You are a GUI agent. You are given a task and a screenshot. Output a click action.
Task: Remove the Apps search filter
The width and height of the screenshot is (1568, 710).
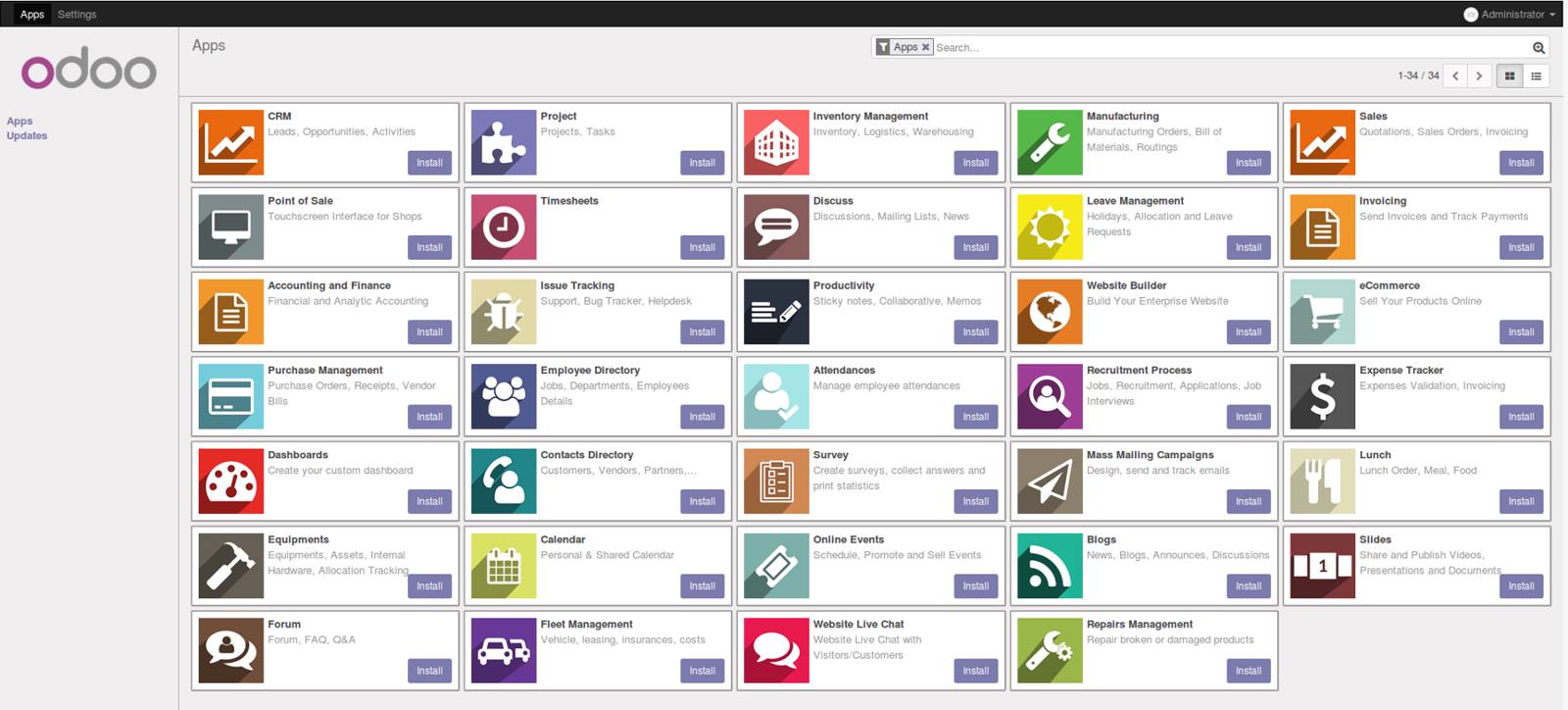(x=925, y=47)
